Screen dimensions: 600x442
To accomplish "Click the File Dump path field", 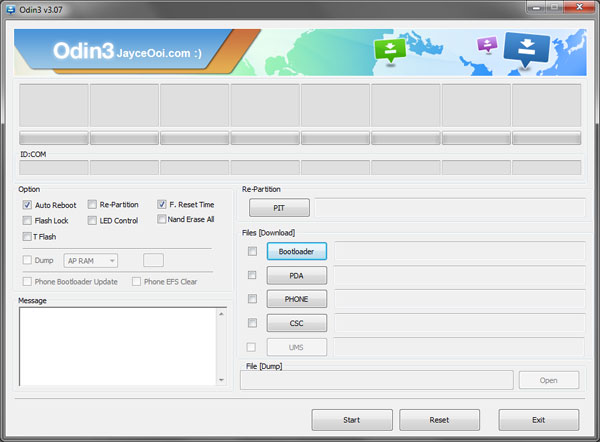I will pyautogui.click(x=377, y=380).
